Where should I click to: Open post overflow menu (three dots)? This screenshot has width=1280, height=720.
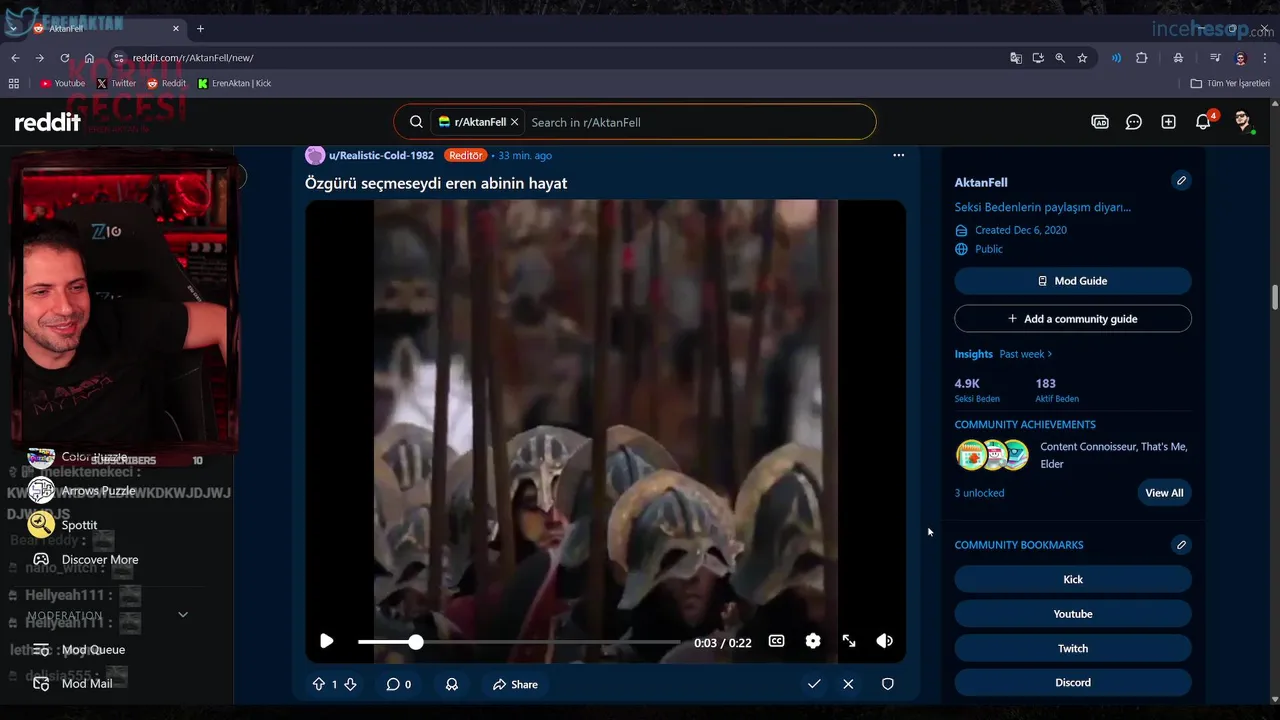tap(898, 155)
